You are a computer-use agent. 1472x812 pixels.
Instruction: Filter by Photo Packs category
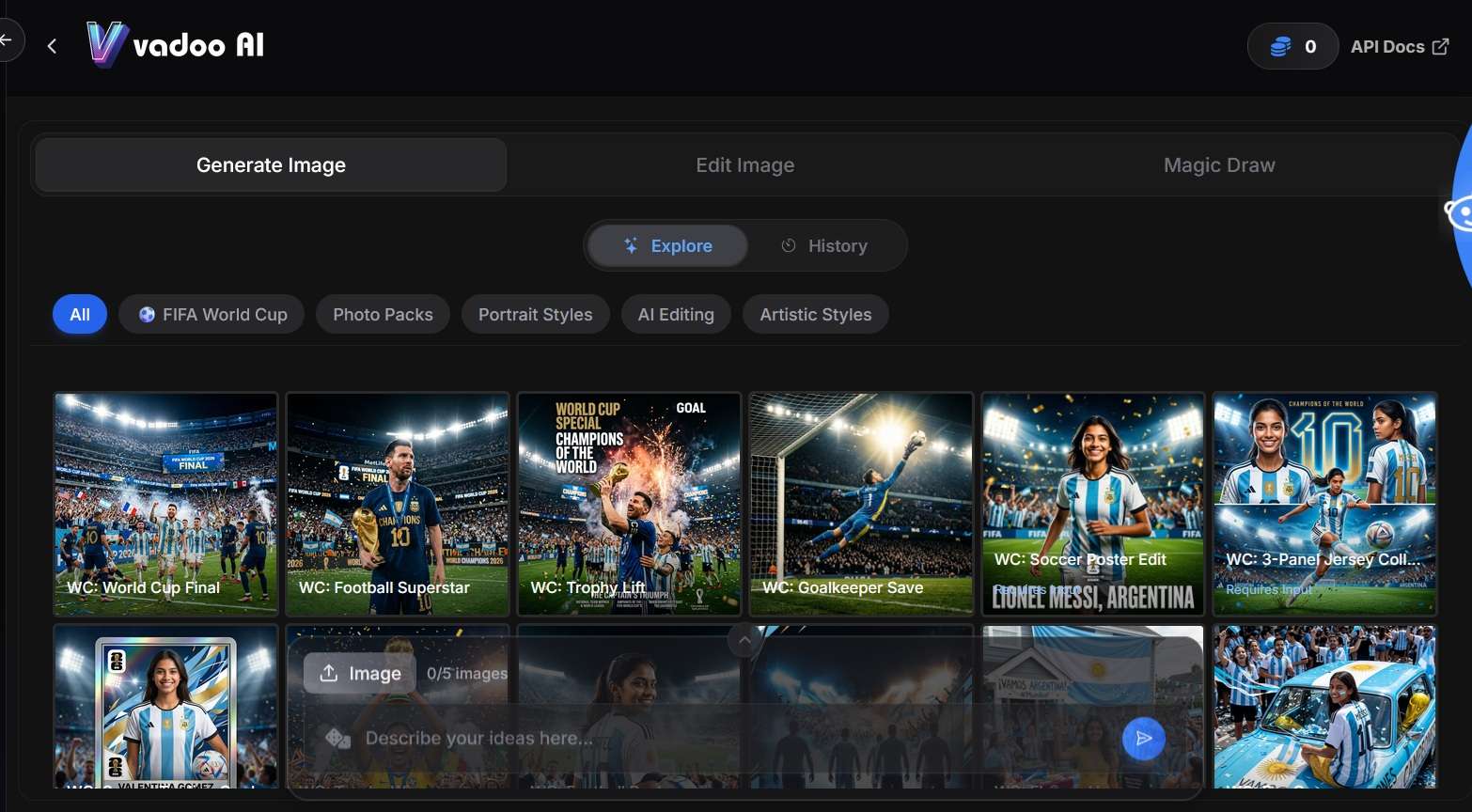pyautogui.click(x=383, y=315)
